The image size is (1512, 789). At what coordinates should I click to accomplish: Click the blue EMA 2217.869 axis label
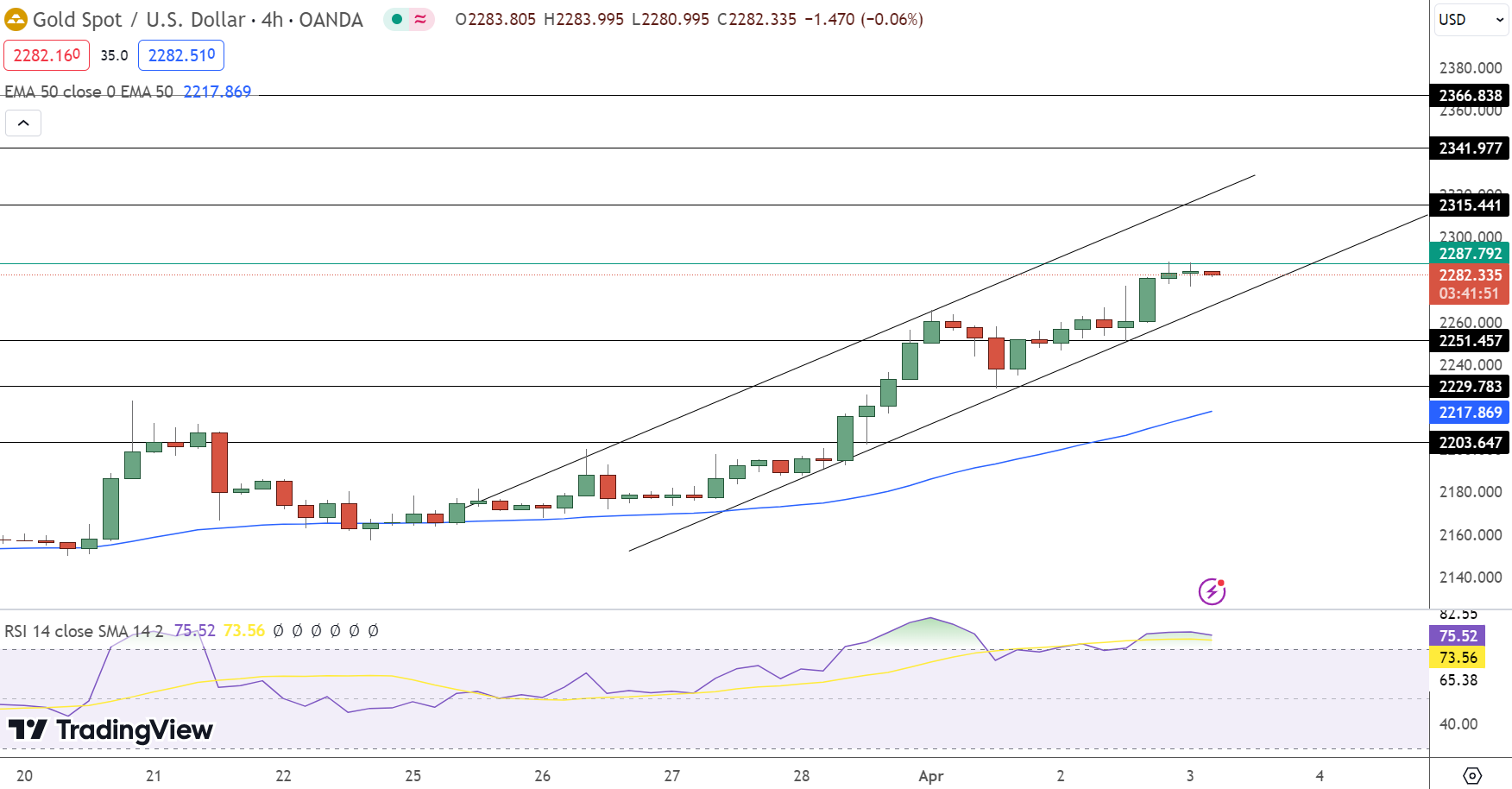coord(1470,413)
